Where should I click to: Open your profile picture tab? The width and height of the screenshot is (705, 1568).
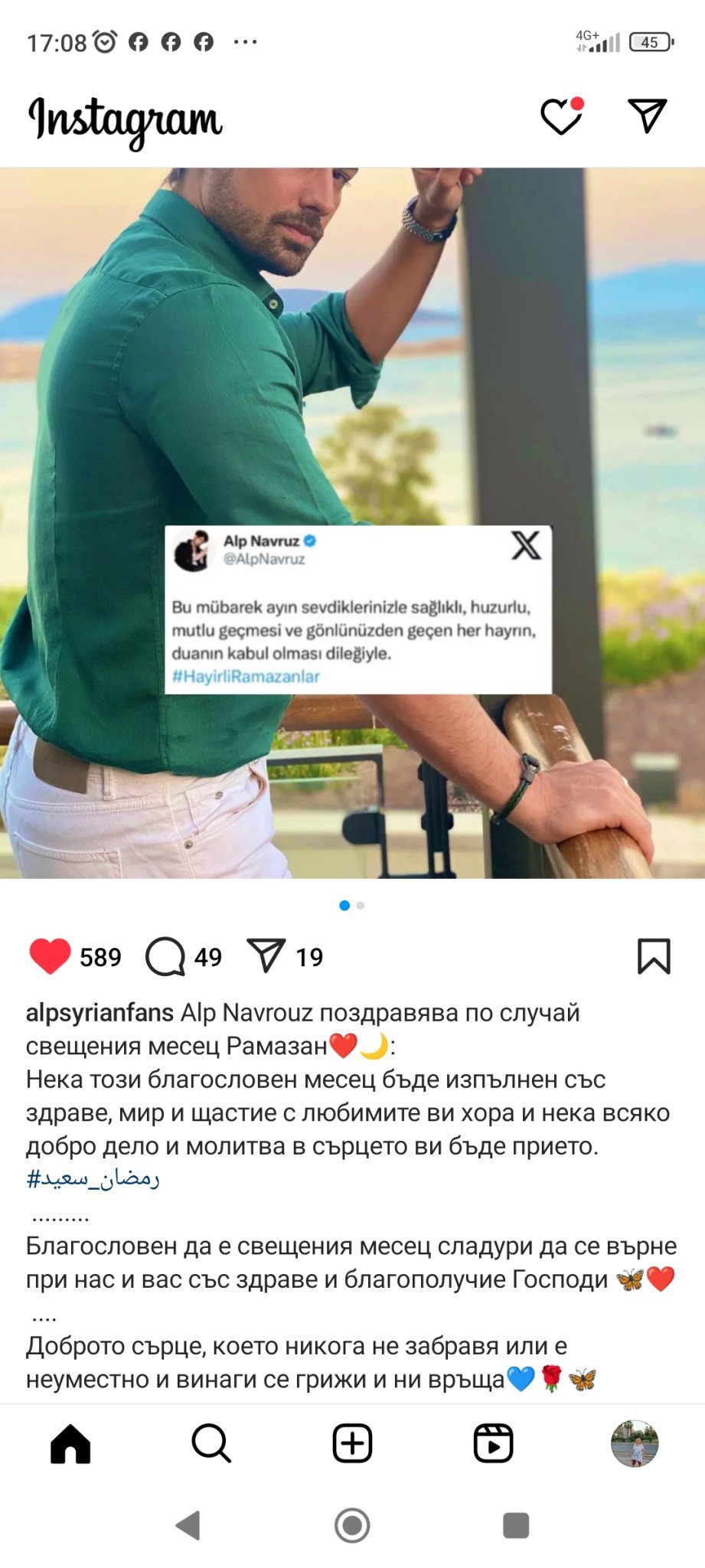(635, 1444)
